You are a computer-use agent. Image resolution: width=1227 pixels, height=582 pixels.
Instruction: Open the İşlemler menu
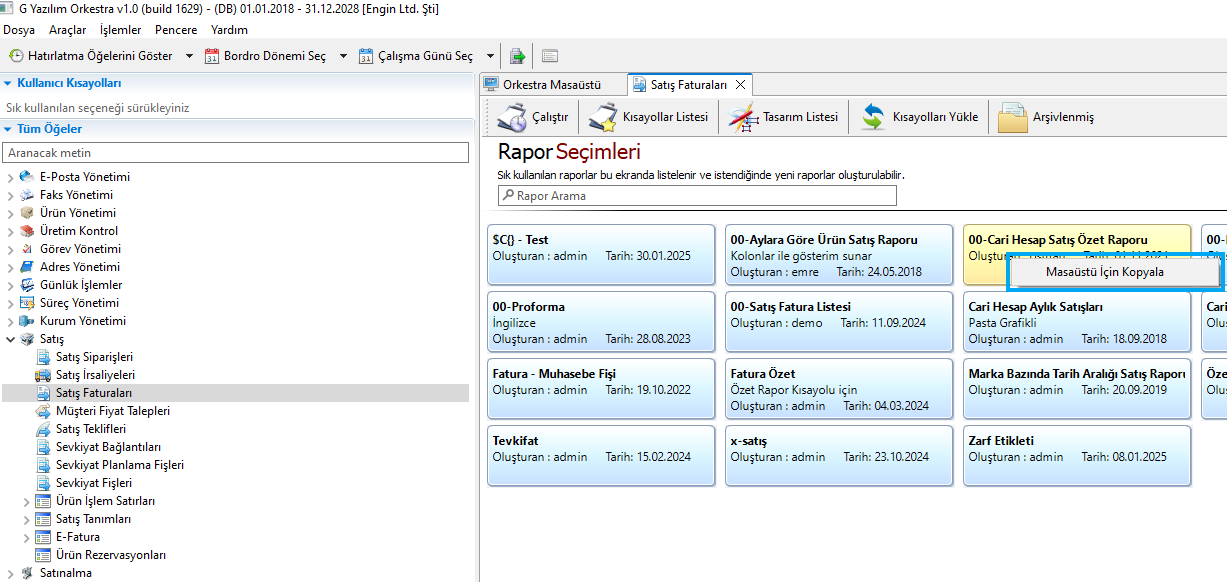(120, 30)
